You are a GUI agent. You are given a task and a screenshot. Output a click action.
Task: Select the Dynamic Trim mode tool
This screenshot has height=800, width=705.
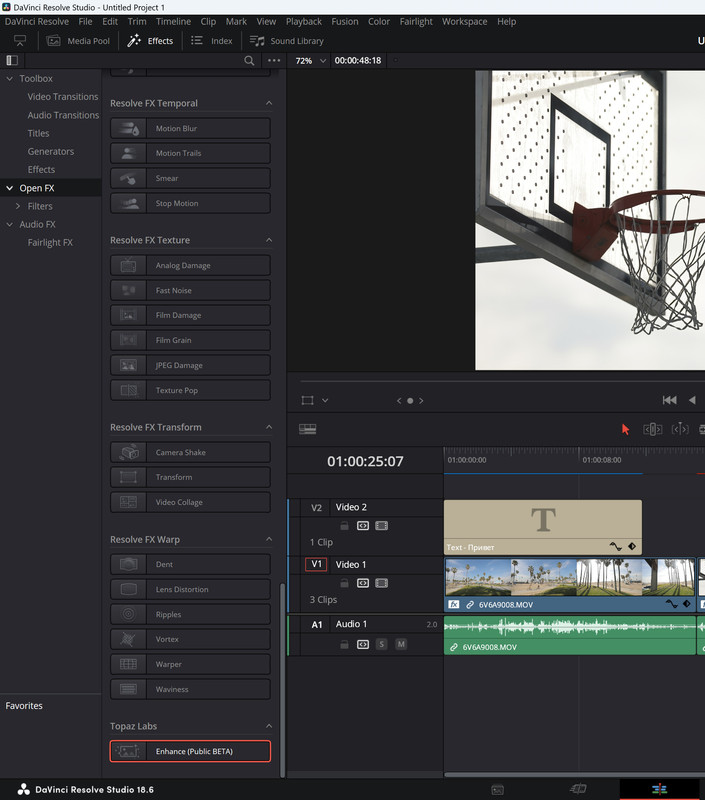click(680, 429)
